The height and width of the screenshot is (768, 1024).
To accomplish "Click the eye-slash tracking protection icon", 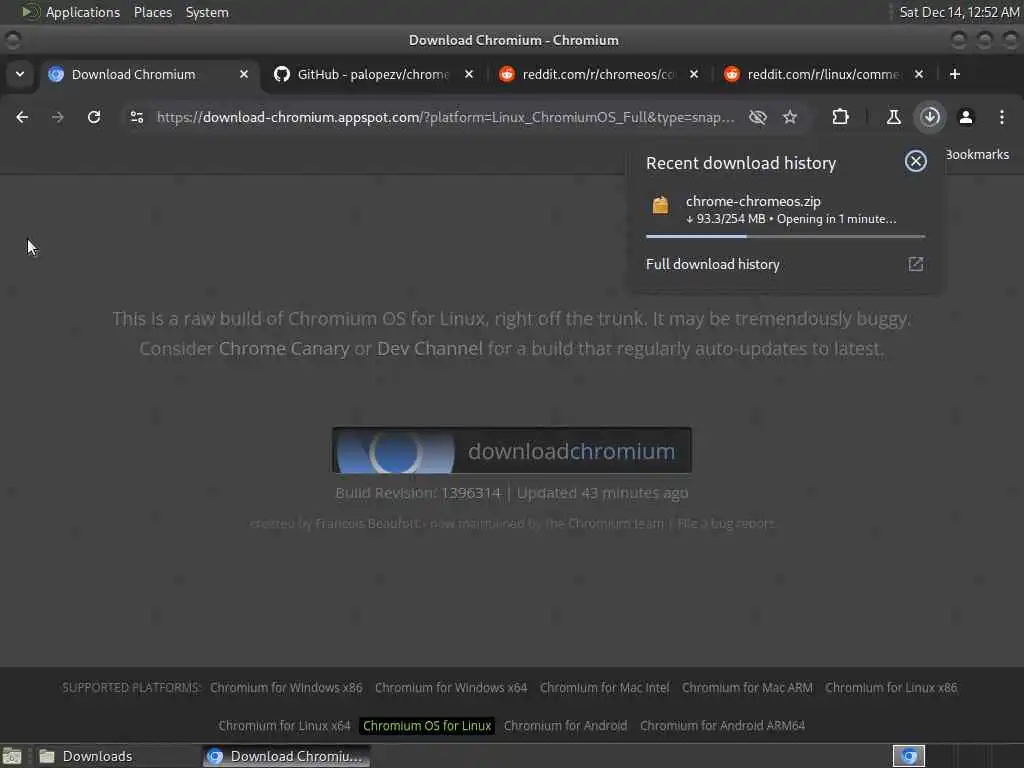I will point(758,117).
